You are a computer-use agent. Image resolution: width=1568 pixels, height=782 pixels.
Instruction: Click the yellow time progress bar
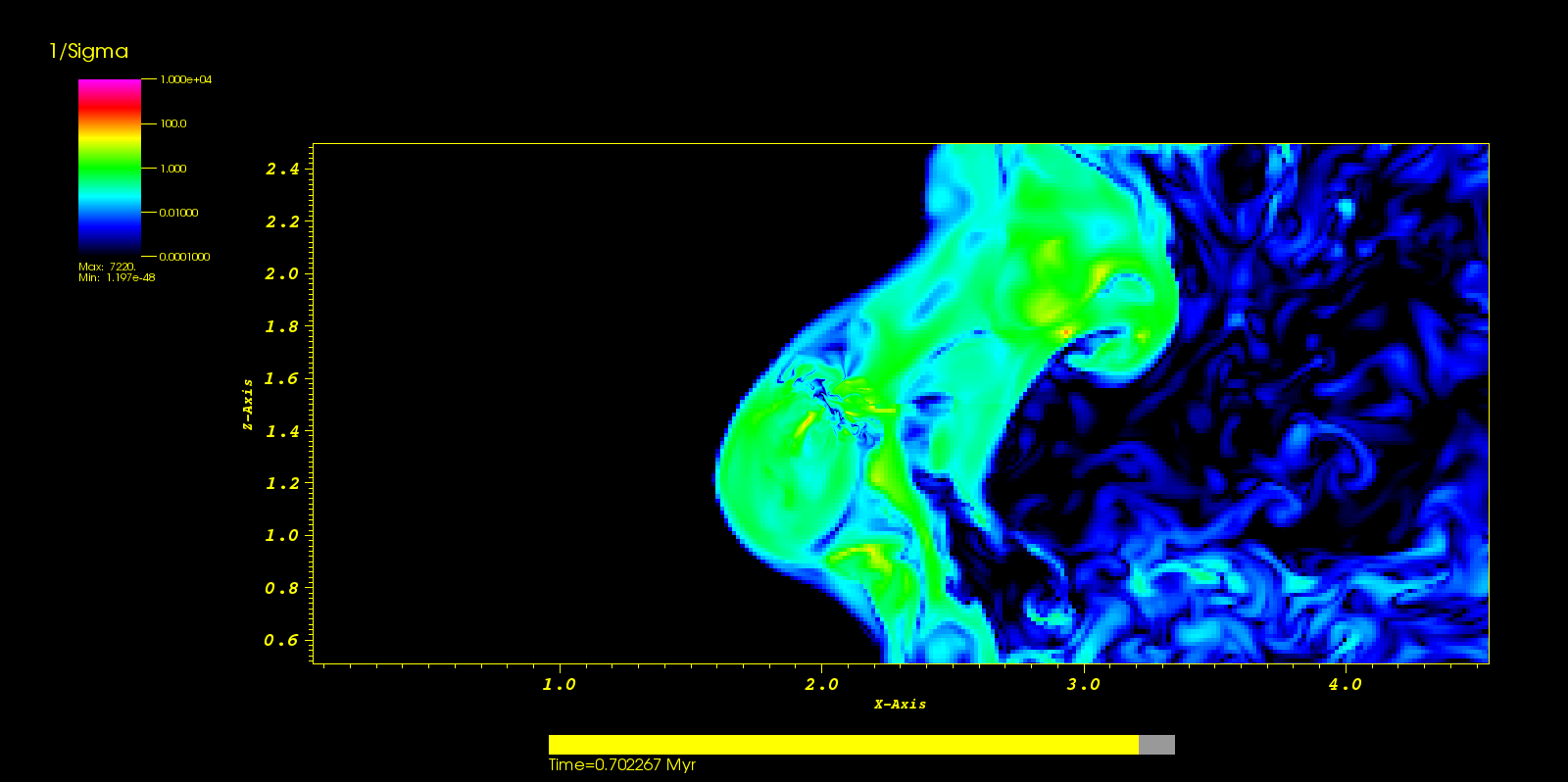tap(844, 745)
